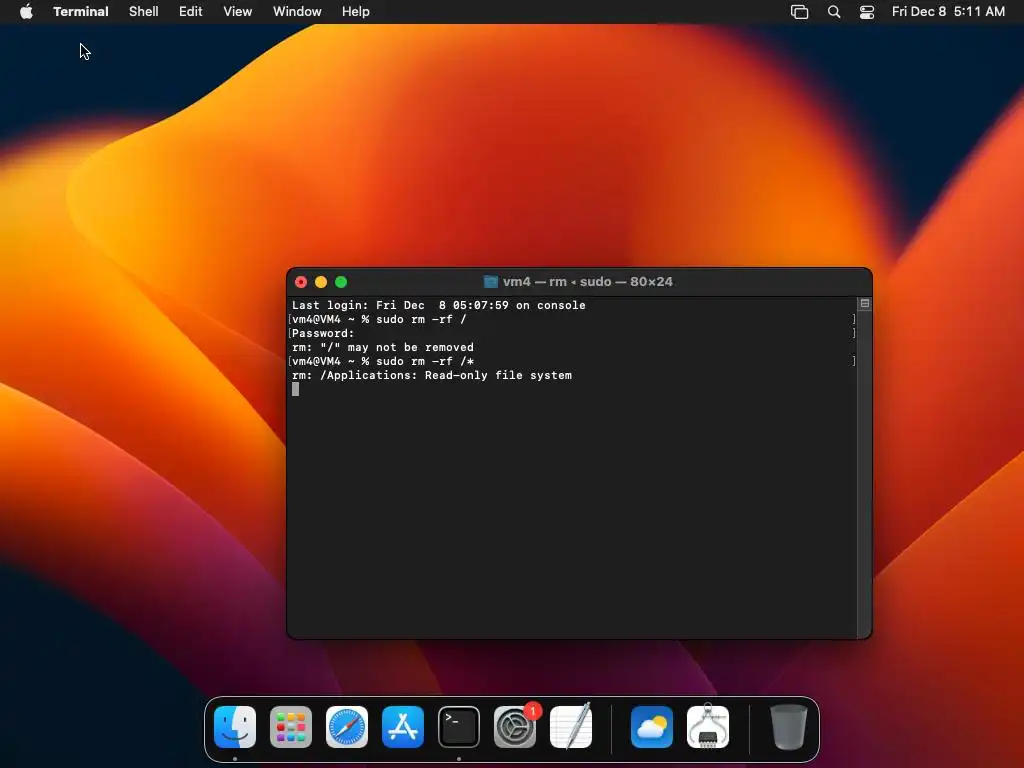Open Launchpad from the Dock
1024x768 pixels.
tap(291, 727)
